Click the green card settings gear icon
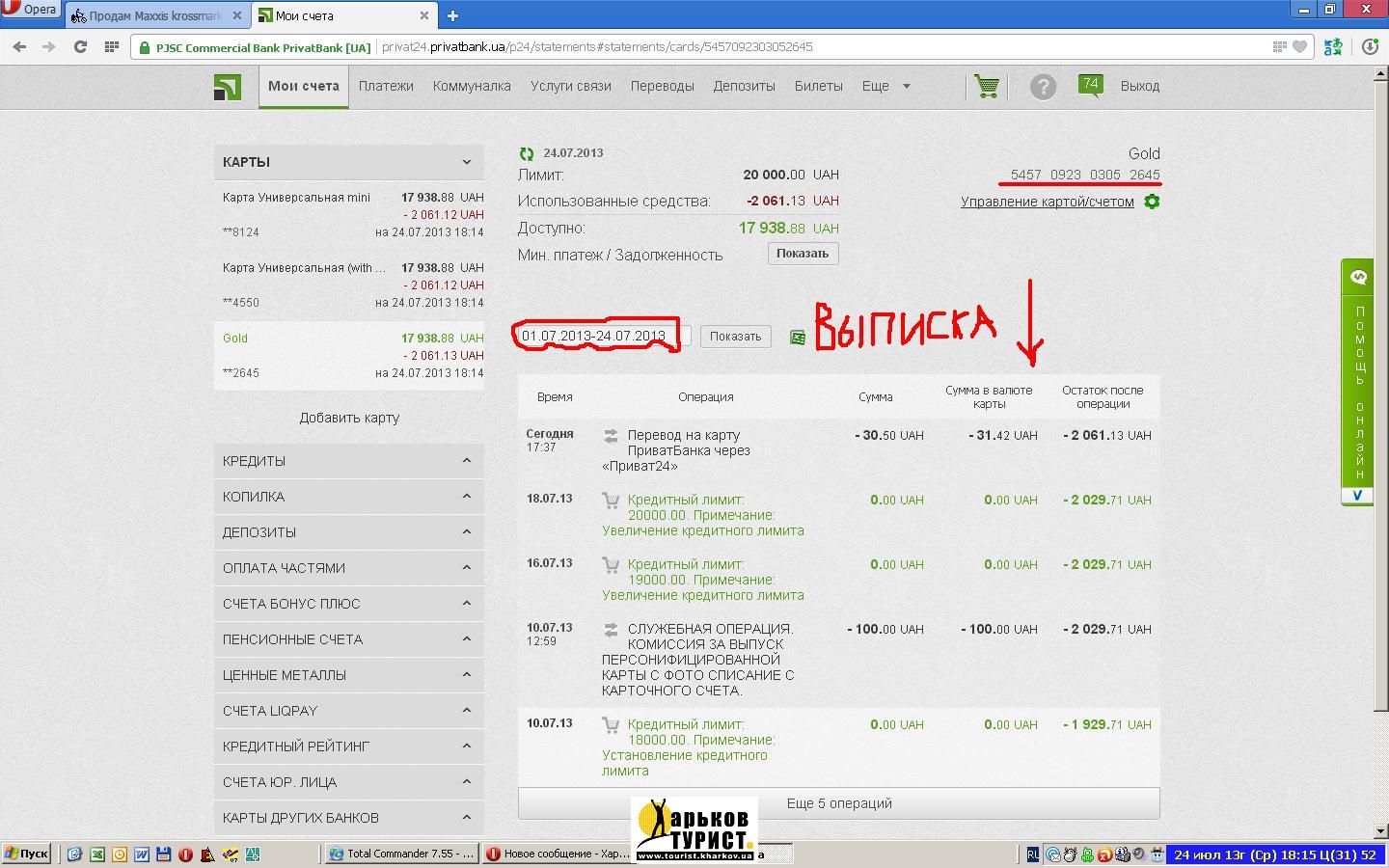Viewport: 1389px width, 868px height. (x=1151, y=202)
